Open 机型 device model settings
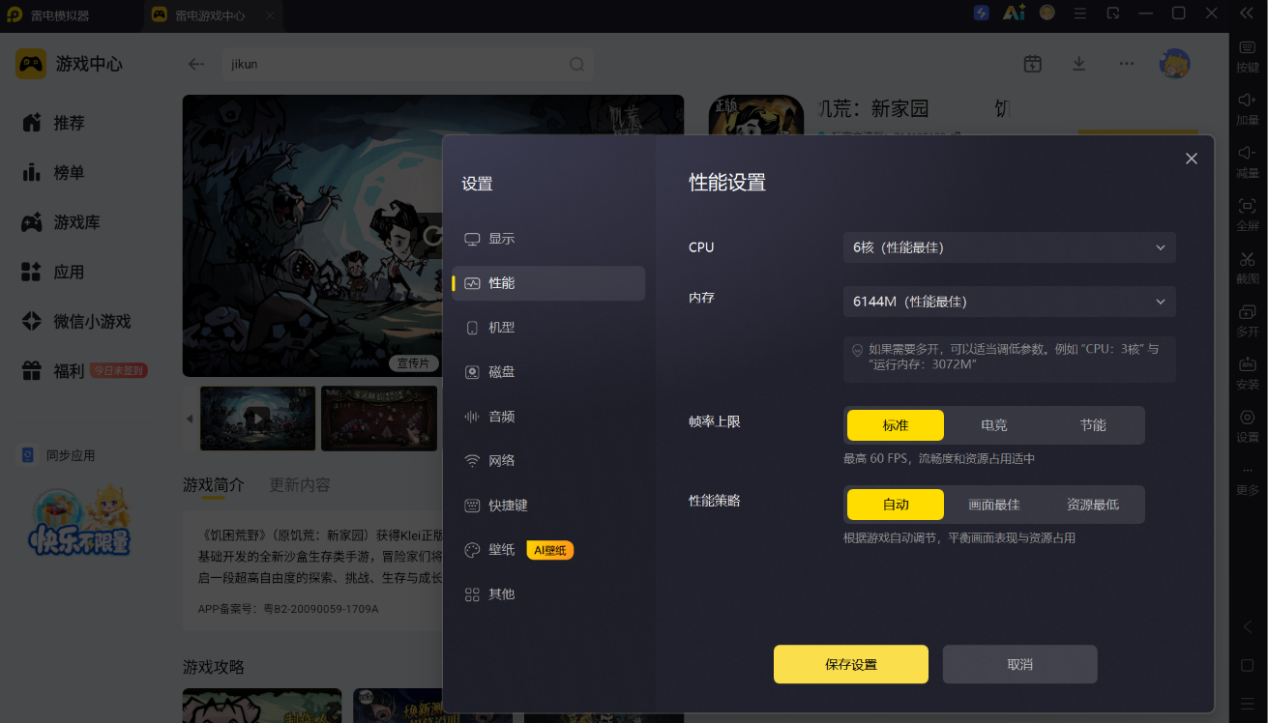The image size is (1268, 723). pyautogui.click(x=549, y=328)
